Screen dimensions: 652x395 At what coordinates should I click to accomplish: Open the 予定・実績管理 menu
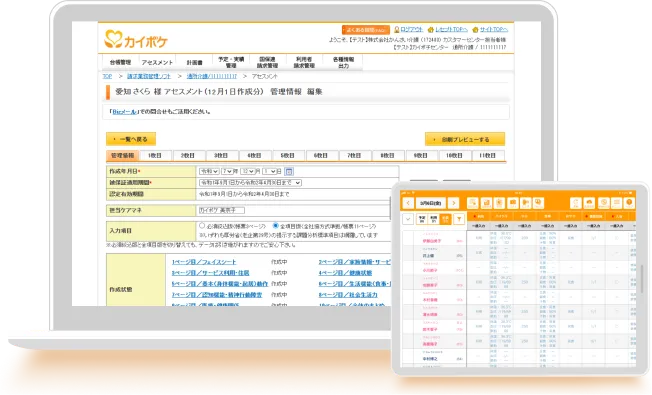[231, 62]
